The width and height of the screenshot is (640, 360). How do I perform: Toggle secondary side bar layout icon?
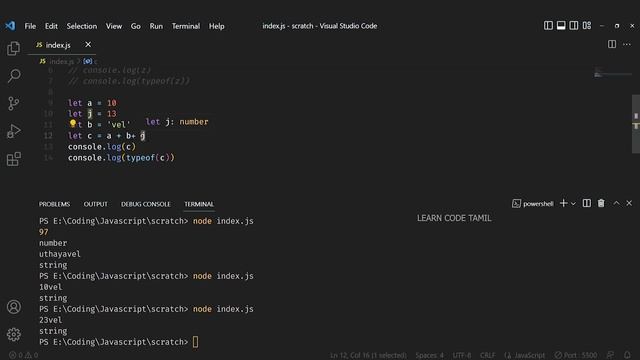[573, 26]
